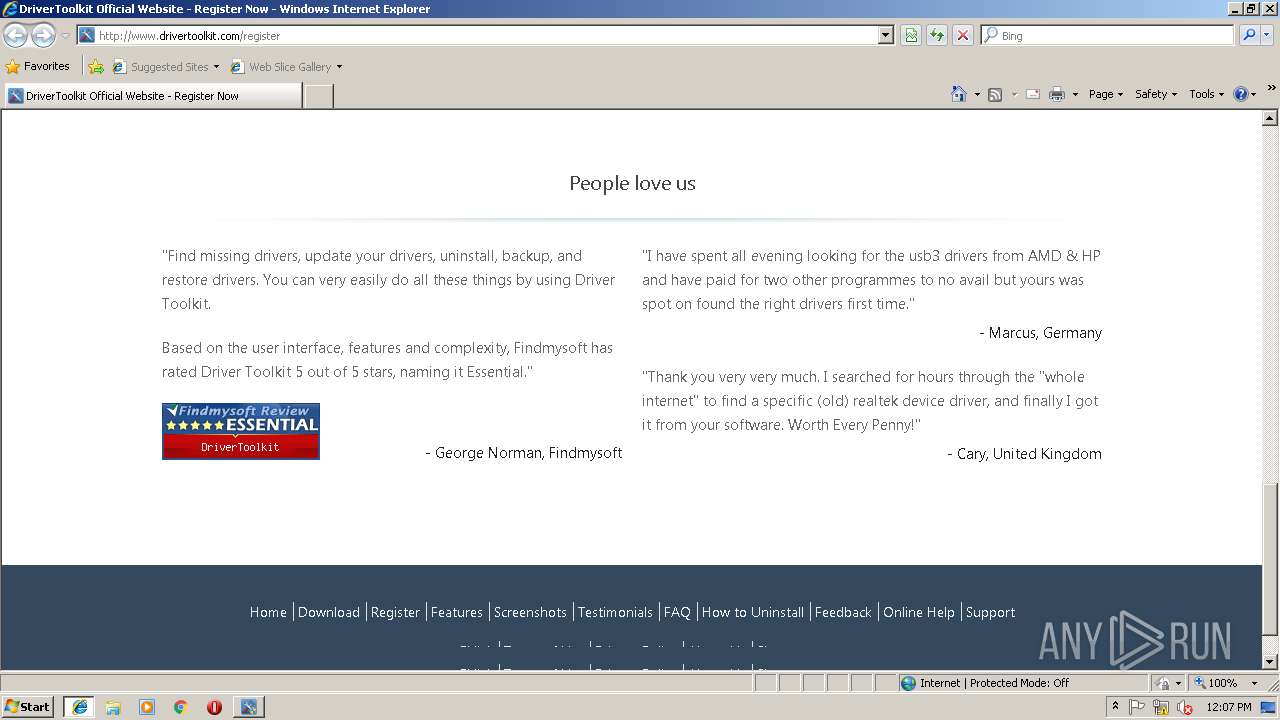Expand the address bar history dropdown
Image resolution: width=1280 pixels, height=720 pixels.
(x=885, y=35)
